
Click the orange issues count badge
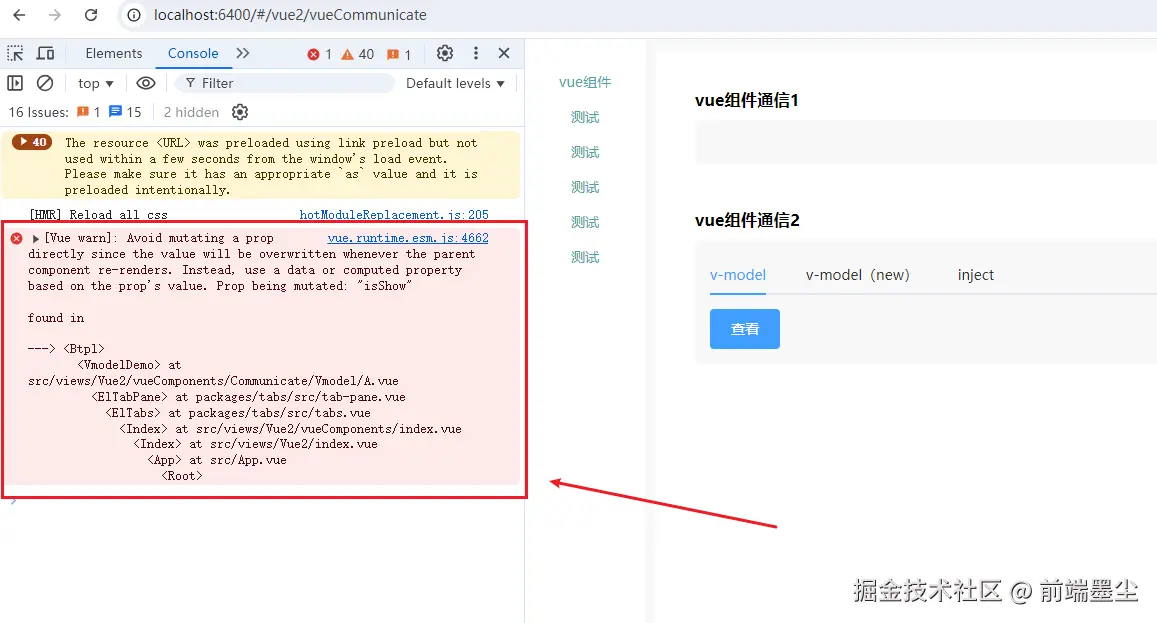[399, 54]
